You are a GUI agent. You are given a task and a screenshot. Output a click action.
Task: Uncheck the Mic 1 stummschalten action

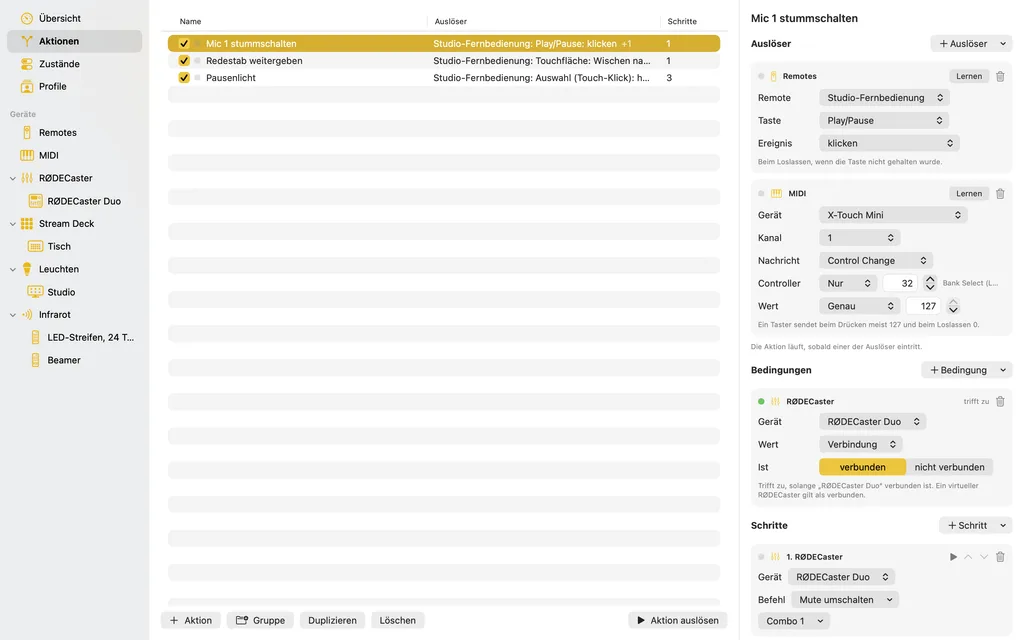[x=184, y=44]
